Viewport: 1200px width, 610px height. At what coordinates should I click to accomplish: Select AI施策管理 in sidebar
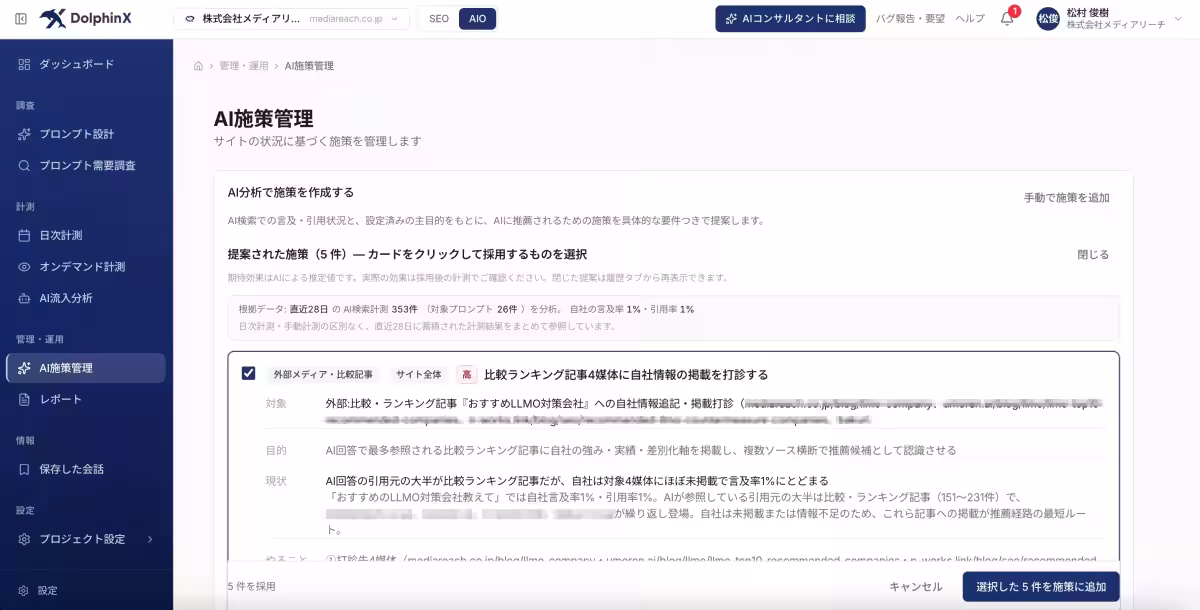(86, 368)
